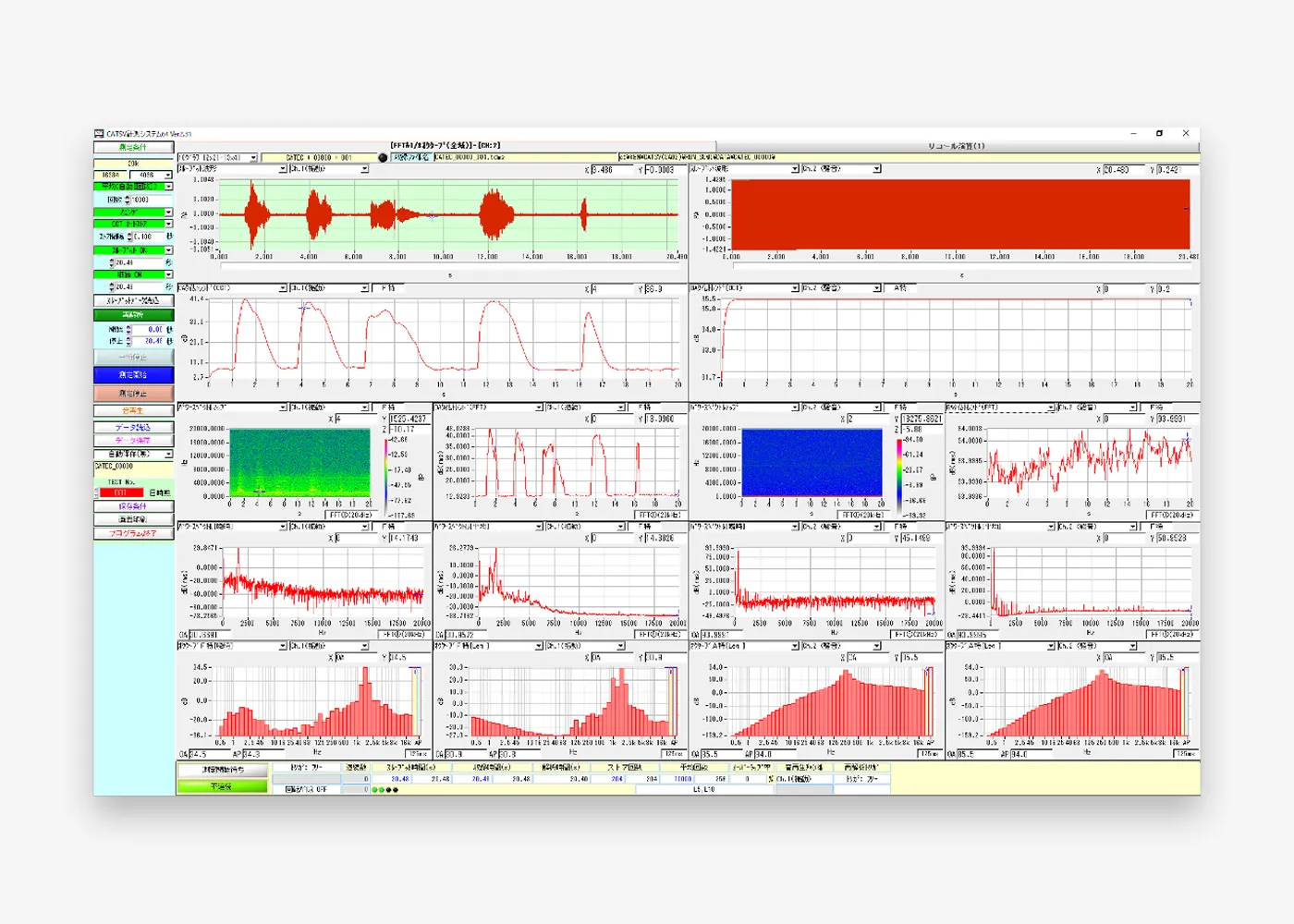Click the データ読込 data load button

coord(133,428)
